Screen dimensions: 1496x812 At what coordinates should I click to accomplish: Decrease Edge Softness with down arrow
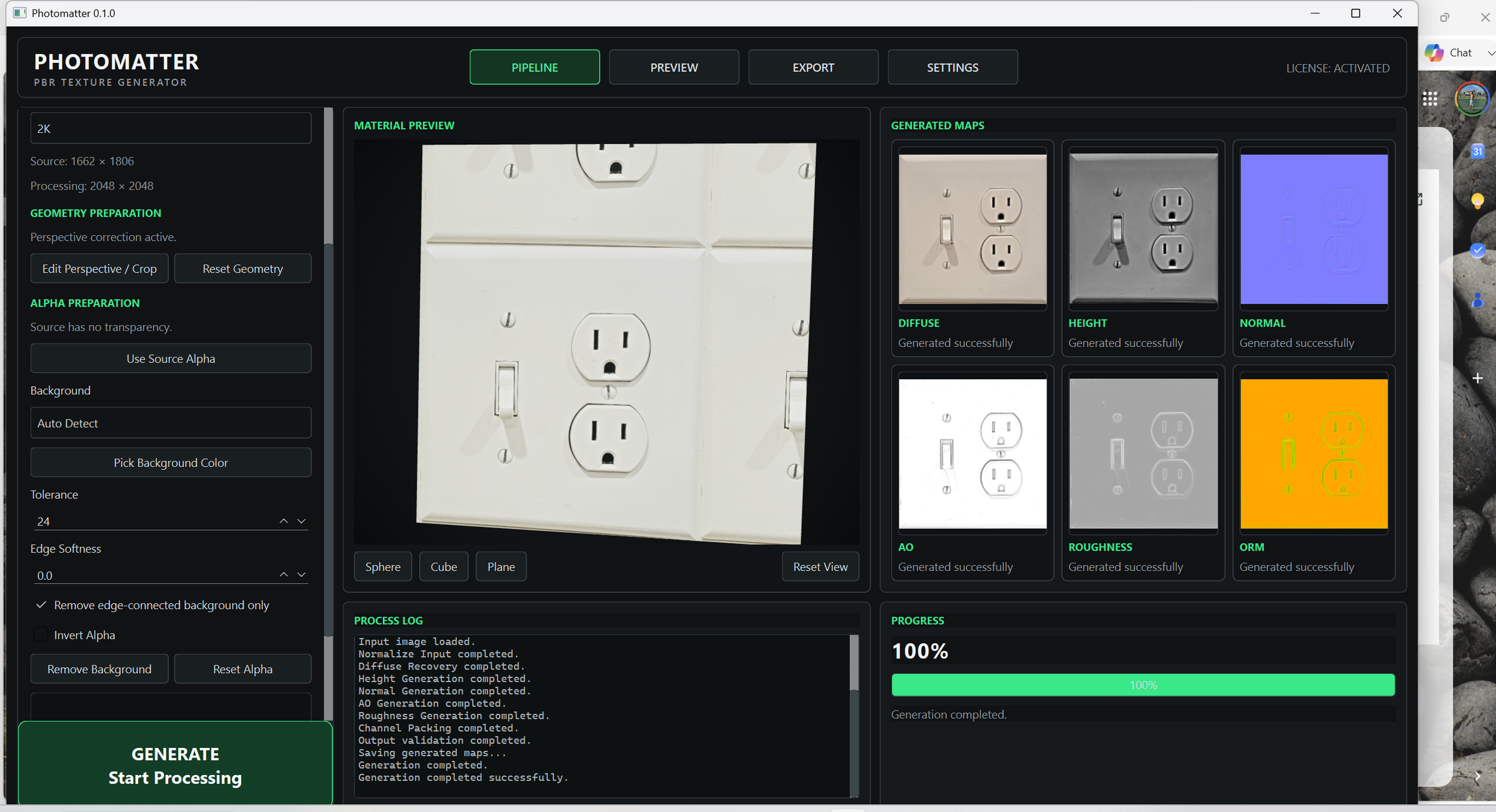(302, 574)
